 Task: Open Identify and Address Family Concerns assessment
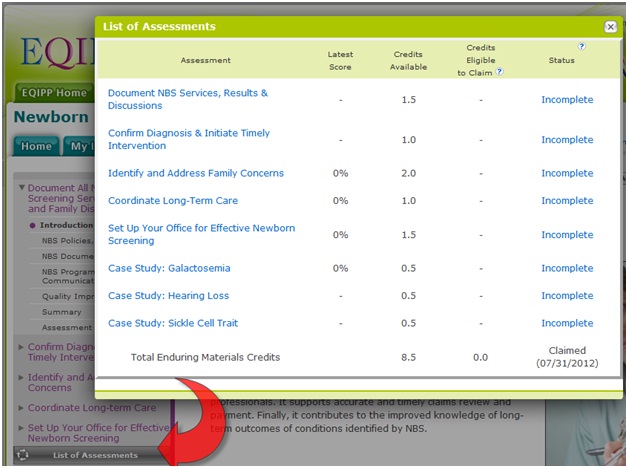195,173
